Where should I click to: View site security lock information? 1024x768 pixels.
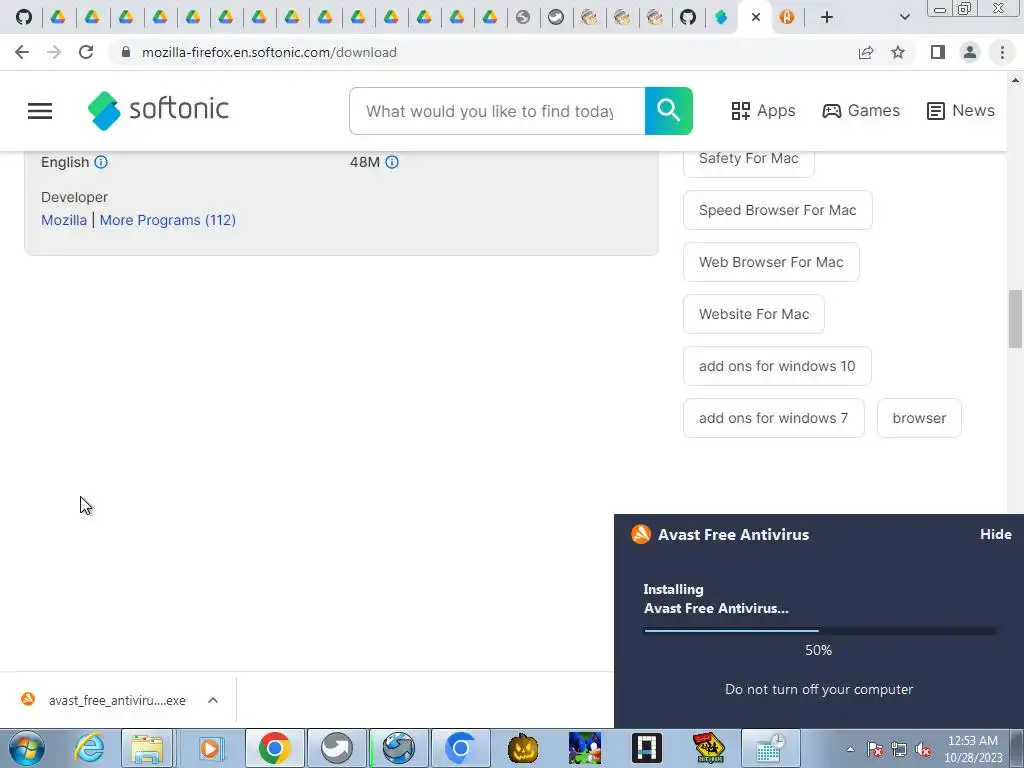pos(126,52)
